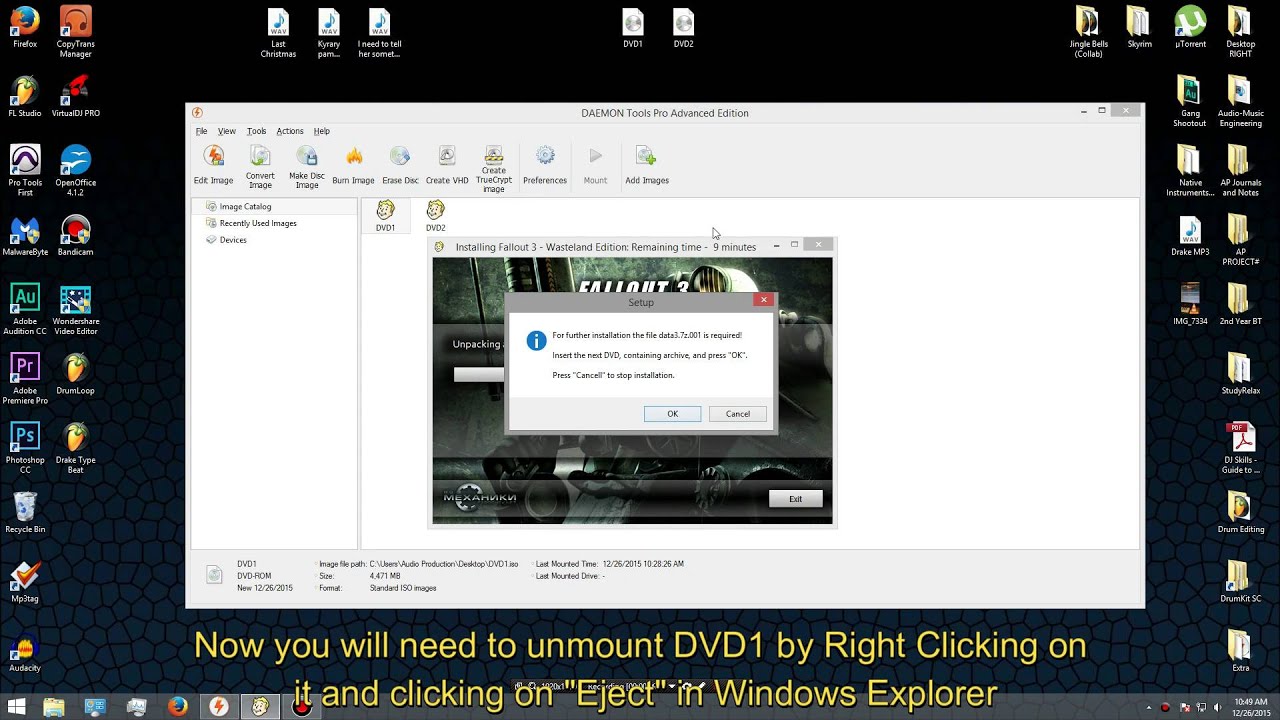Open the Audacity desktop icon
Screen dimensions: 1280x720
[25, 651]
